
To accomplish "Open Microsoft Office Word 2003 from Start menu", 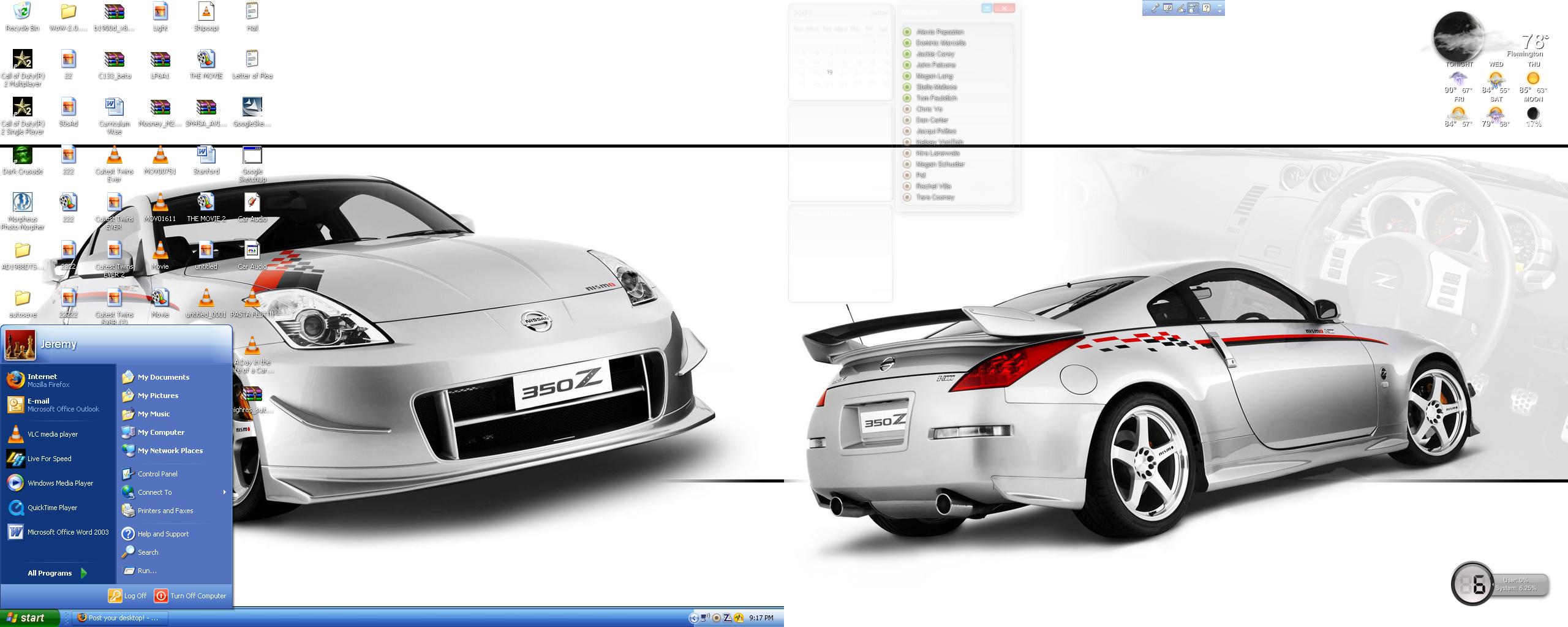I will [x=58, y=532].
